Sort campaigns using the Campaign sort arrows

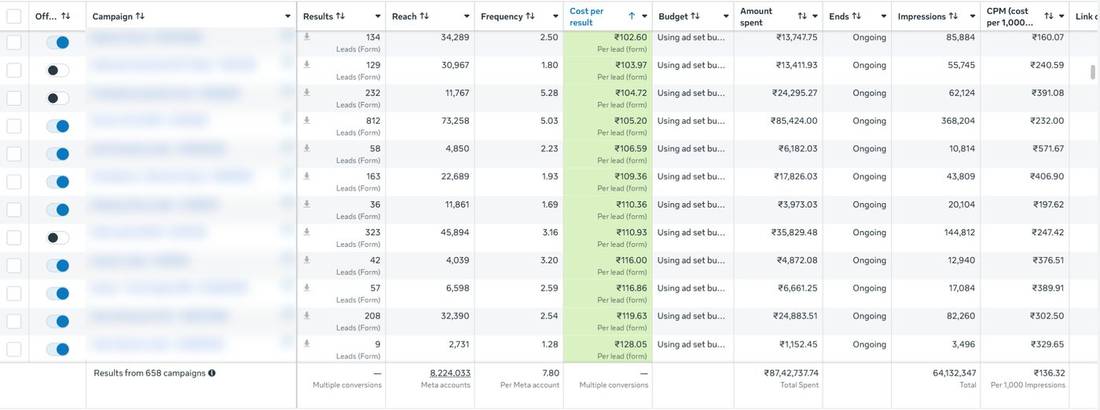click(140, 16)
